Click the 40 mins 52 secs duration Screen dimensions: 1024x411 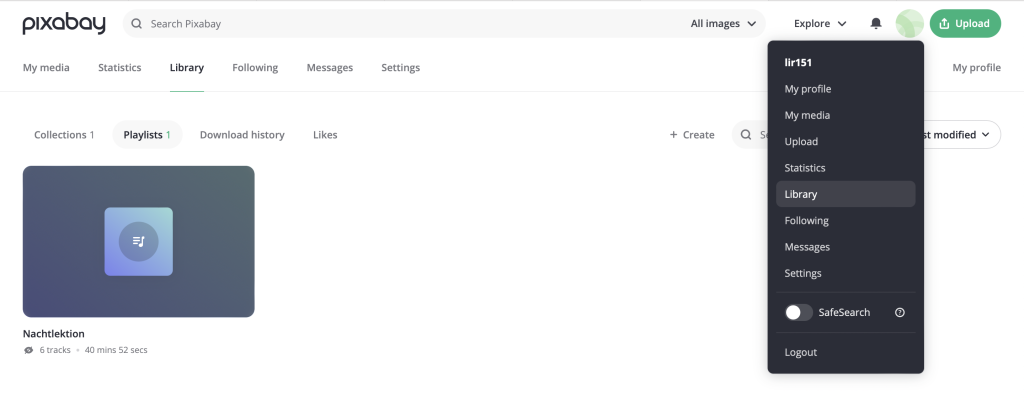coord(116,350)
